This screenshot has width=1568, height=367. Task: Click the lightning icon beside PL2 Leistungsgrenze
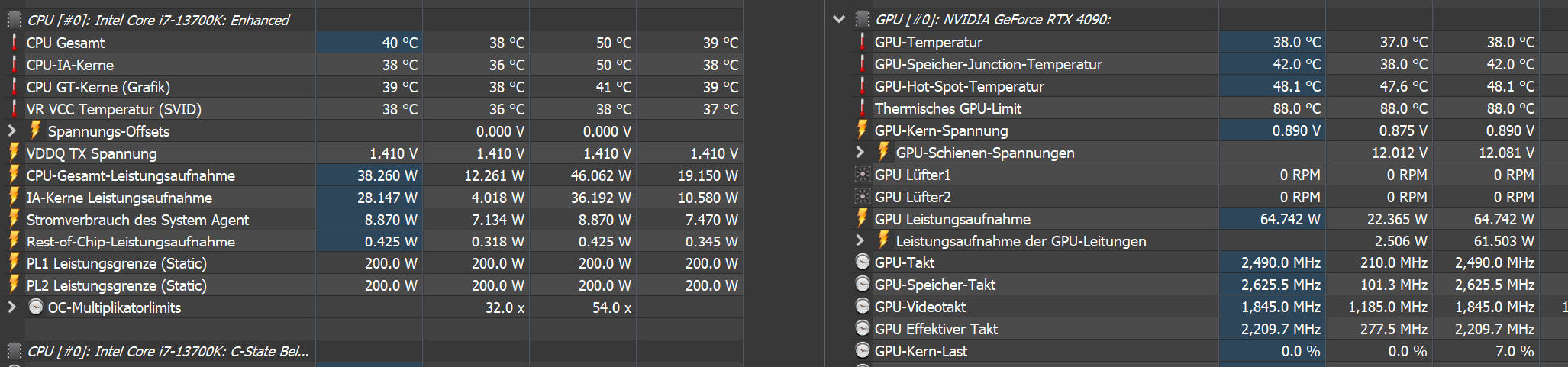point(14,285)
